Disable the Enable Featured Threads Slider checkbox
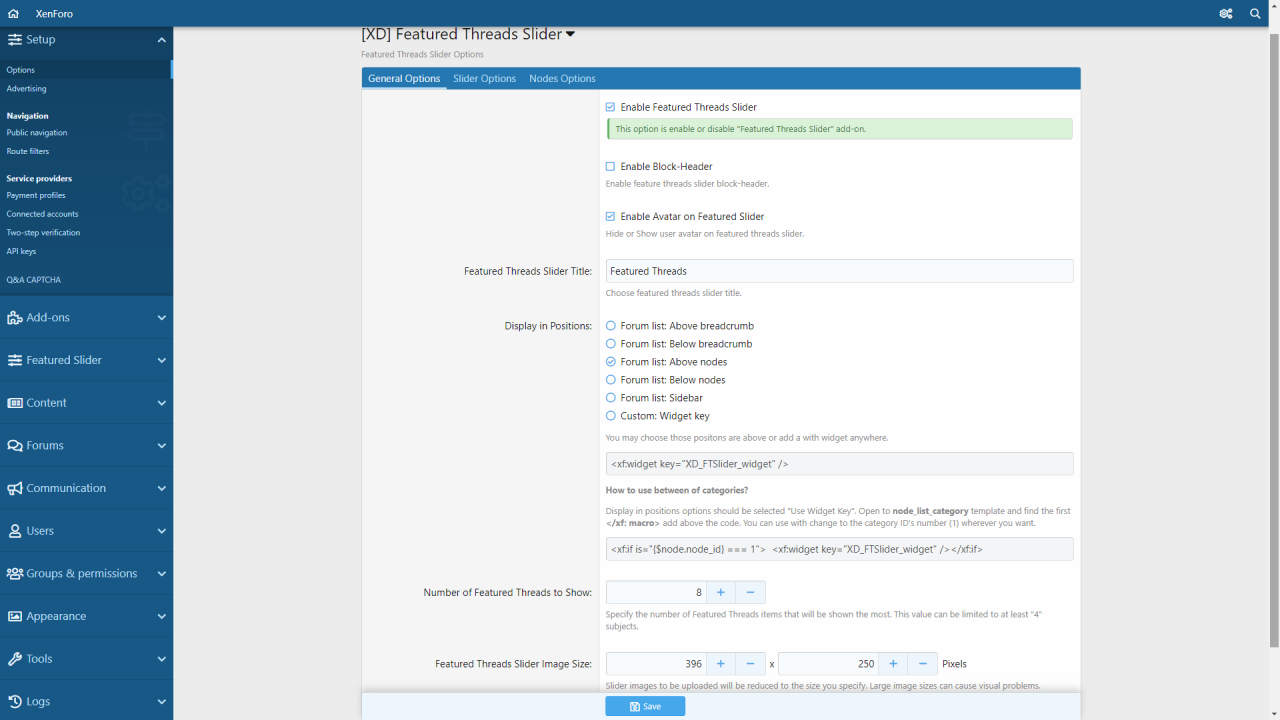Image resolution: width=1280 pixels, height=720 pixels. coord(610,107)
